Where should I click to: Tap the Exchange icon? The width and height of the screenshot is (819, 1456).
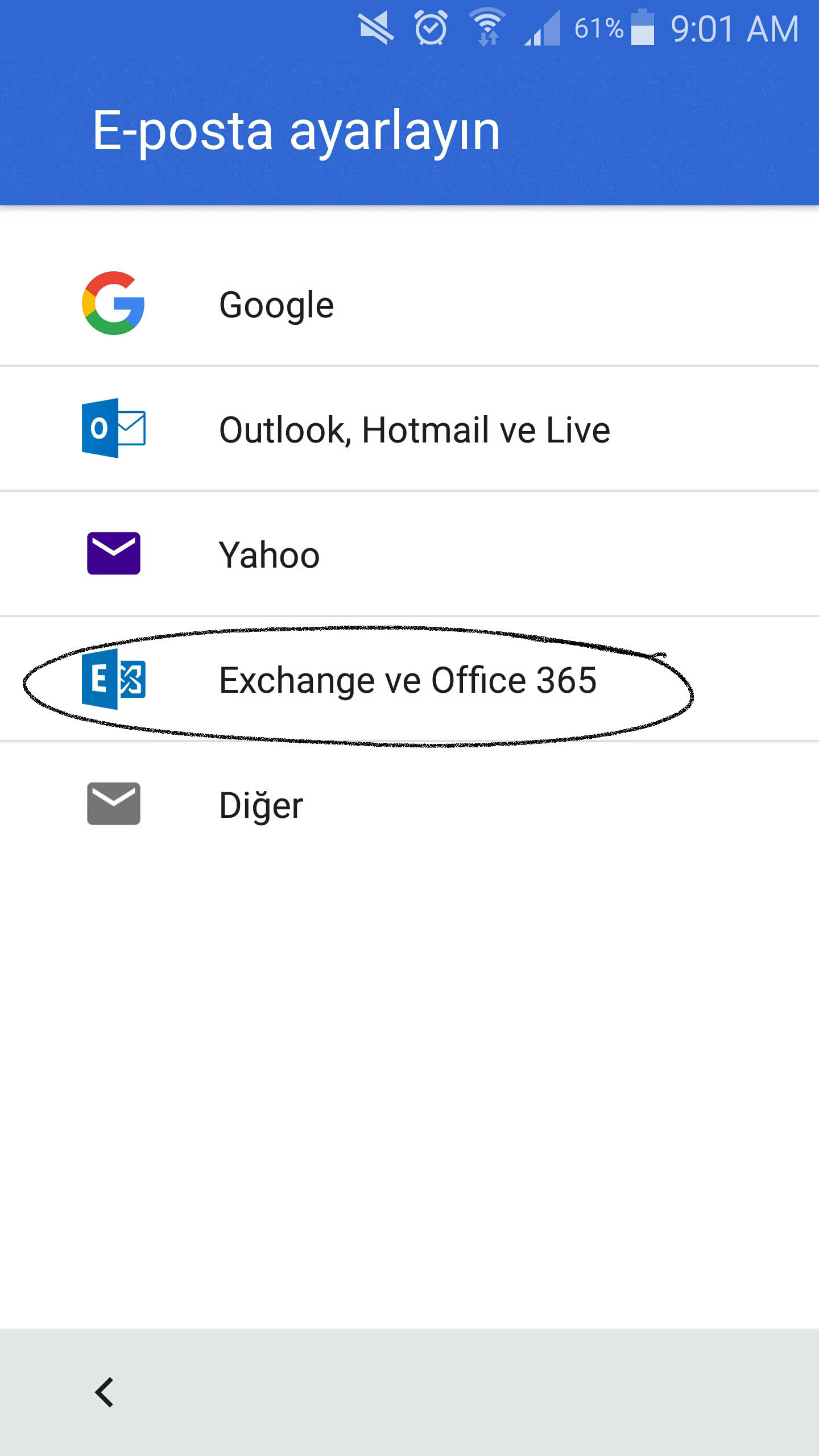(113, 679)
